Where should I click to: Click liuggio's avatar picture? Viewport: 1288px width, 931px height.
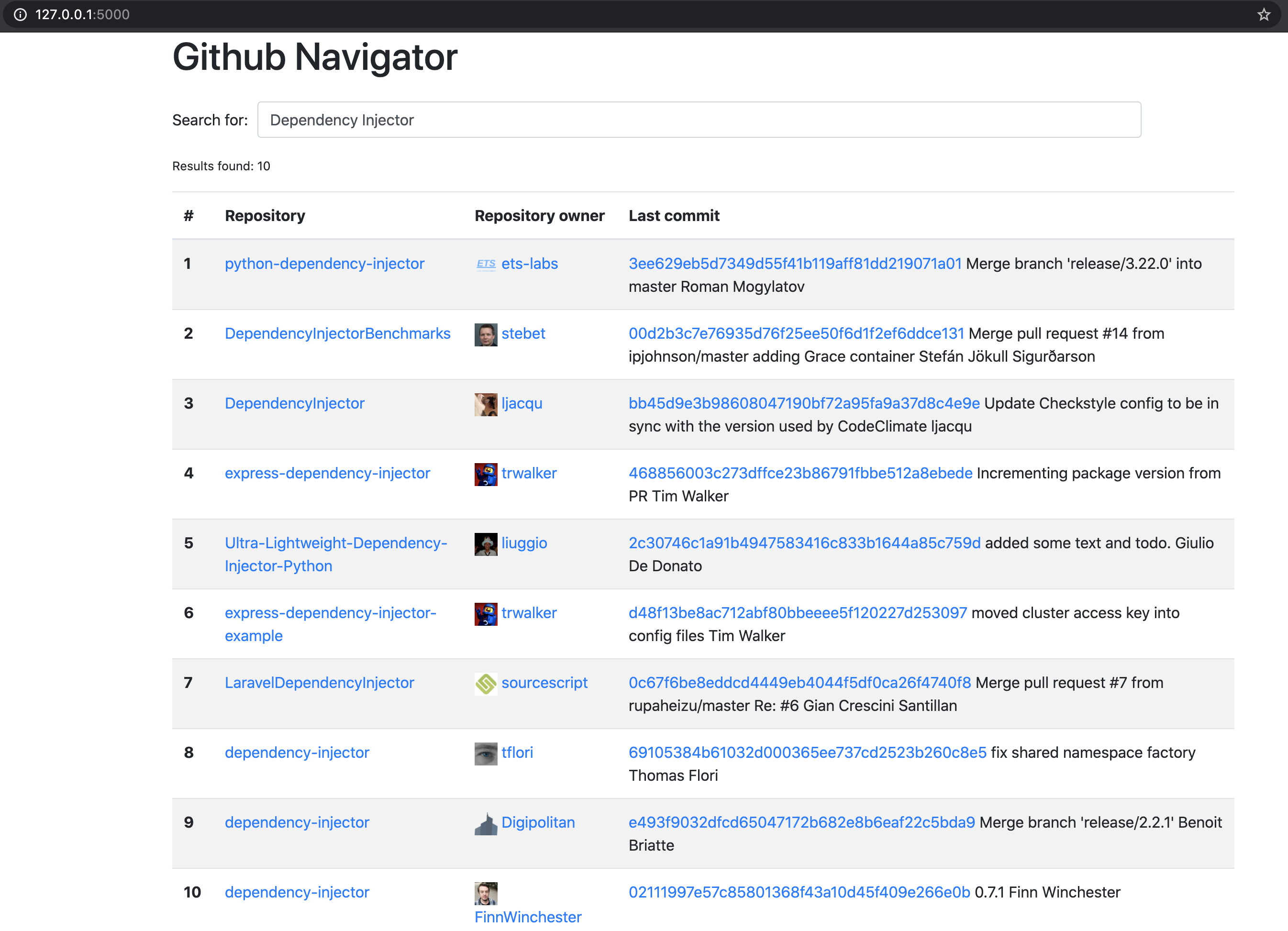pyautogui.click(x=486, y=544)
